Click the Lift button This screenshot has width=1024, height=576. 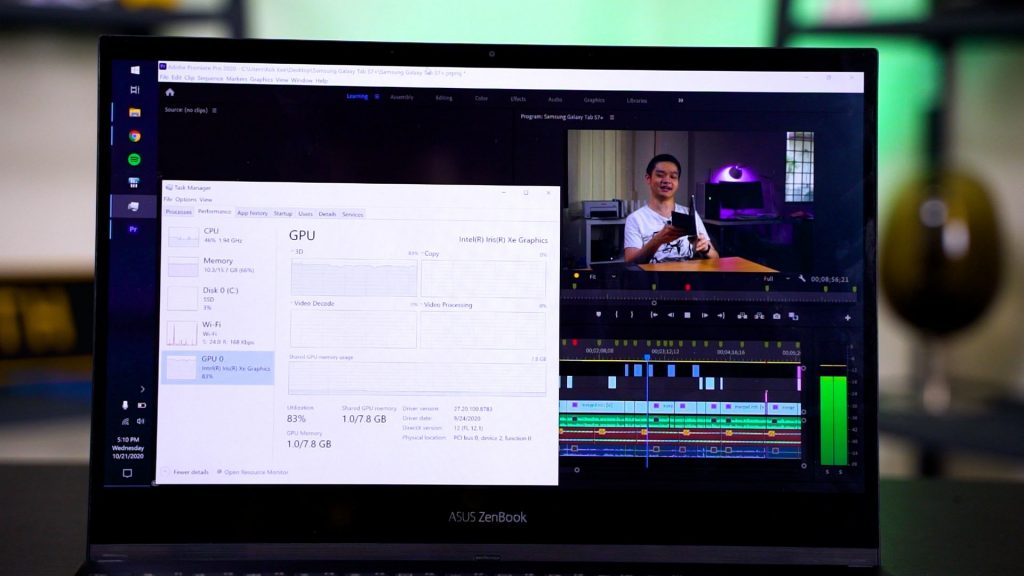[742, 316]
